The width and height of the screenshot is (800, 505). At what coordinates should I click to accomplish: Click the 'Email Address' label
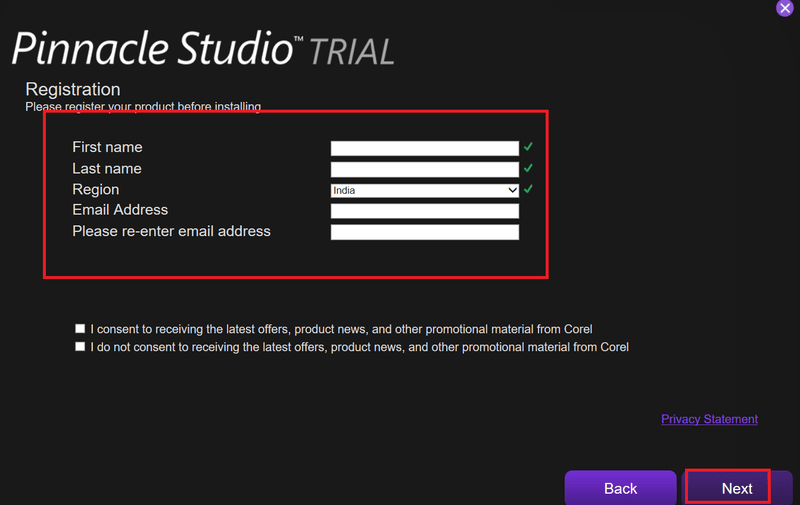tap(120, 210)
